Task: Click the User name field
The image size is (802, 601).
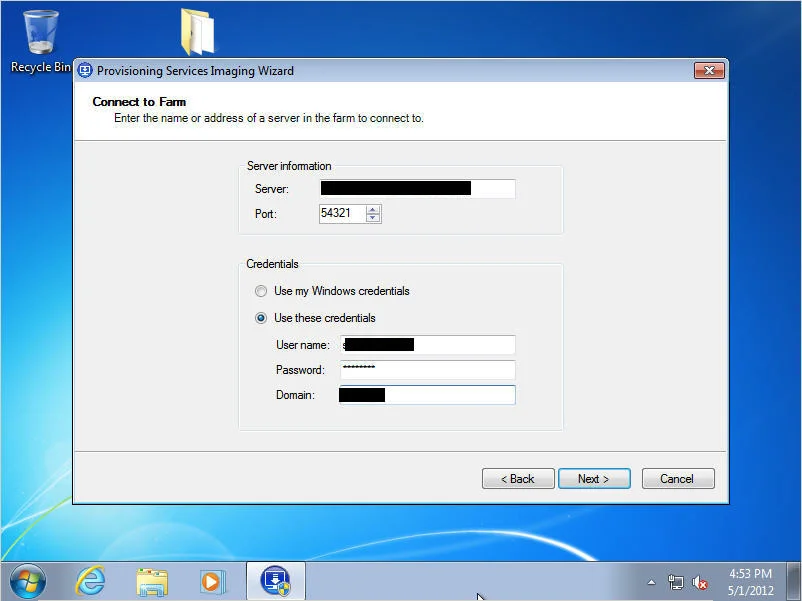Action: pos(428,345)
